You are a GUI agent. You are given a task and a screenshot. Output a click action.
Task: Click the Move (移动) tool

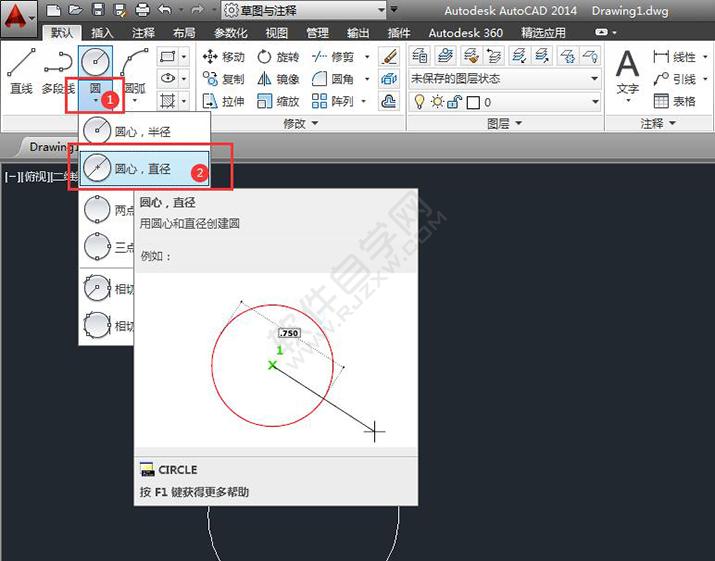pos(223,57)
